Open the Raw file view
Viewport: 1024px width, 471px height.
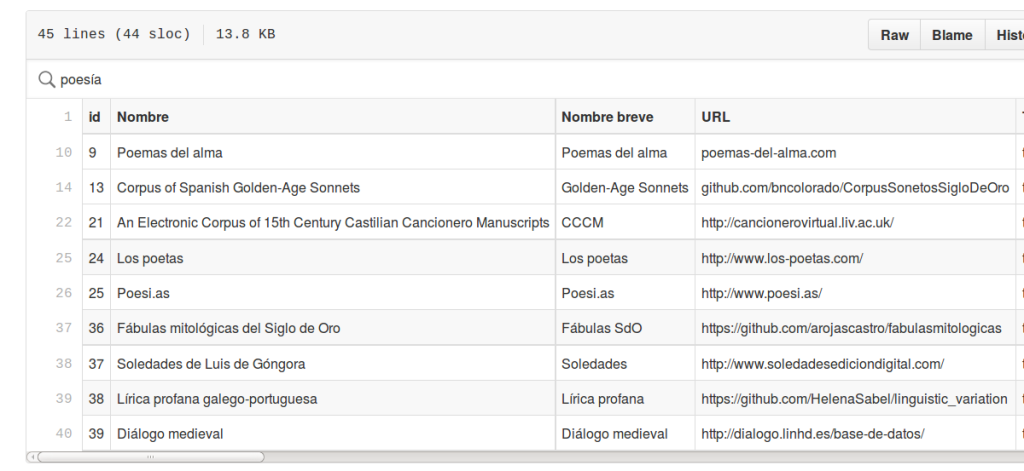[894, 35]
